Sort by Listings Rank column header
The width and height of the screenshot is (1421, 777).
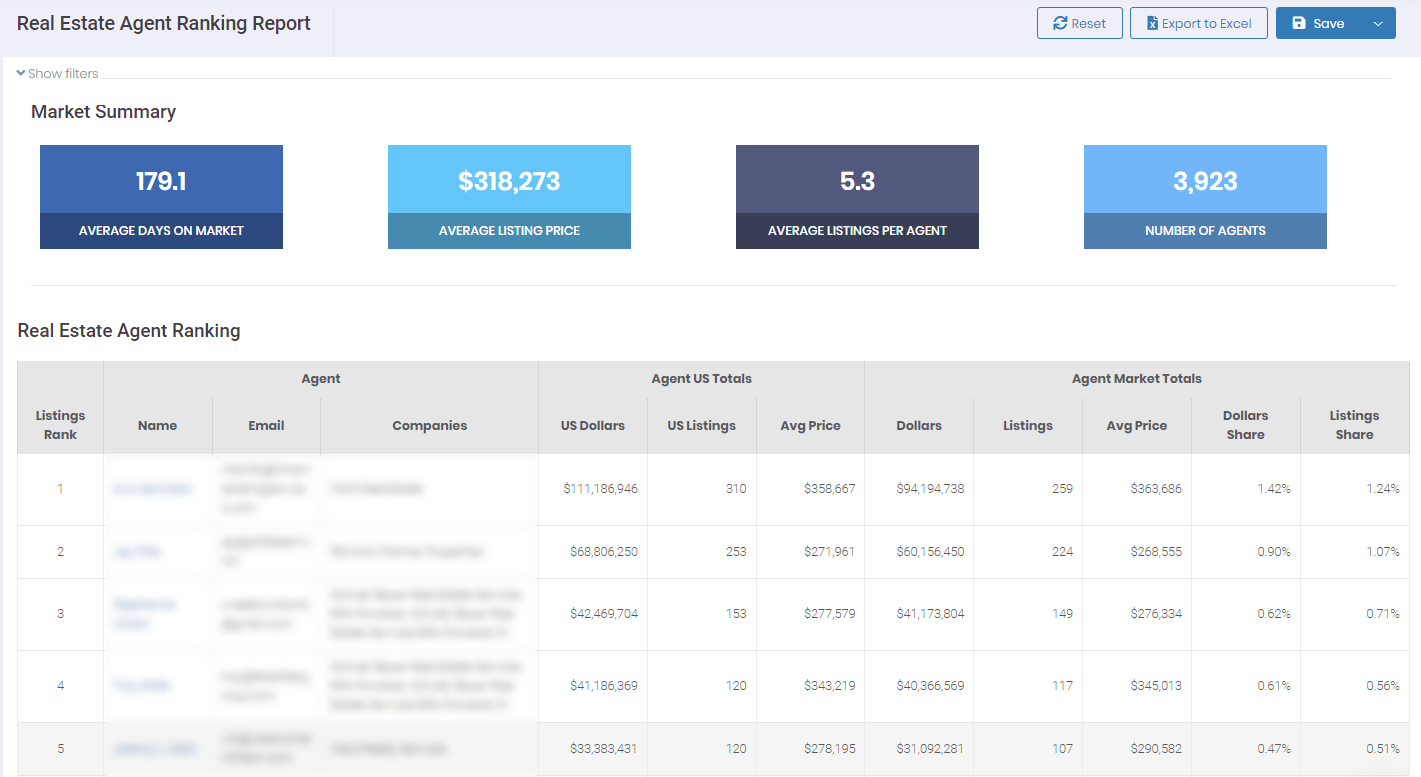[60, 425]
